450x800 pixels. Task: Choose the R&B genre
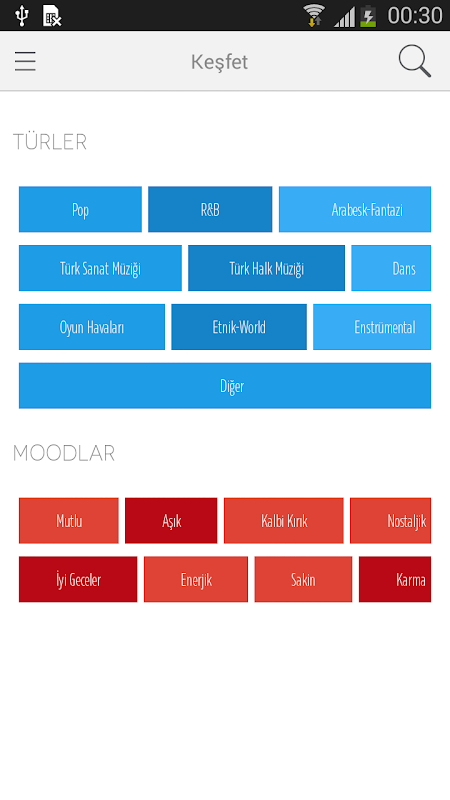[210, 209]
